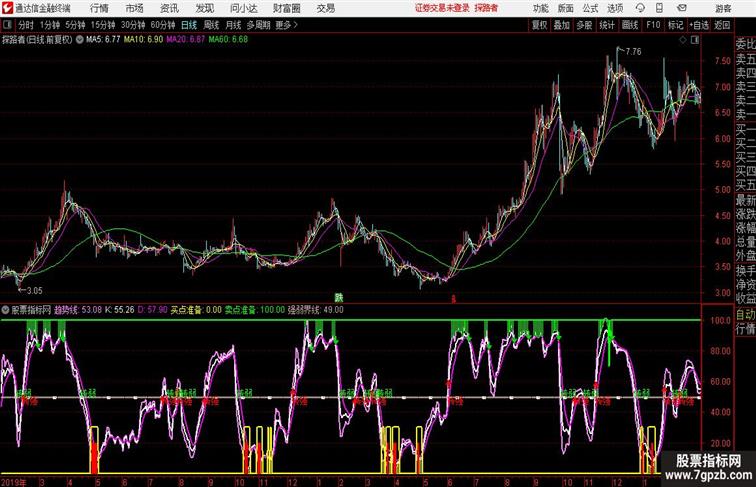Switch to 5分钟 period tab
Screen dimensions: 756x487
pyautogui.click(x=75, y=25)
